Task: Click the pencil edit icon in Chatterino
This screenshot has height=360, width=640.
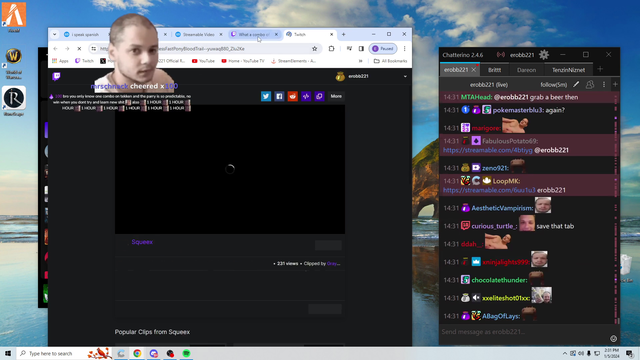Action: pyautogui.click(x=576, y=84)
